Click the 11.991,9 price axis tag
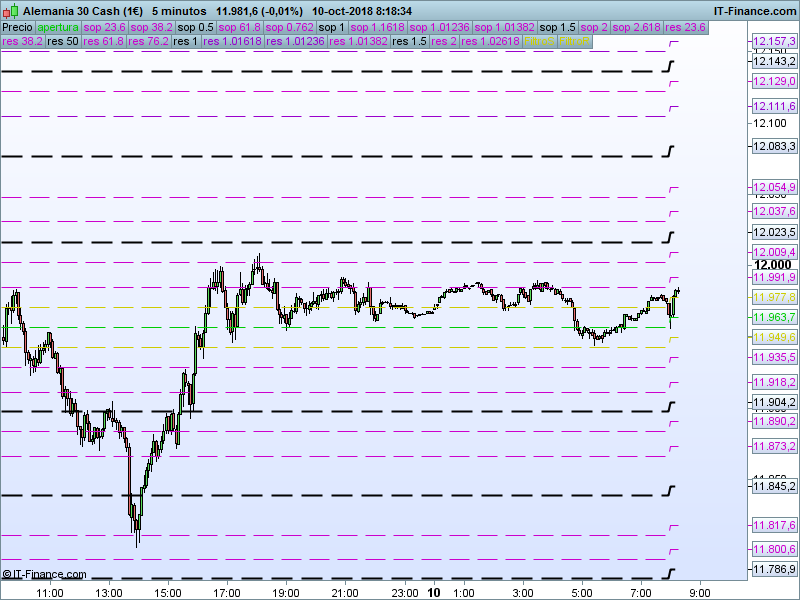Image resolution: width=800 pixels, height=600 pixels. (774, 277)
